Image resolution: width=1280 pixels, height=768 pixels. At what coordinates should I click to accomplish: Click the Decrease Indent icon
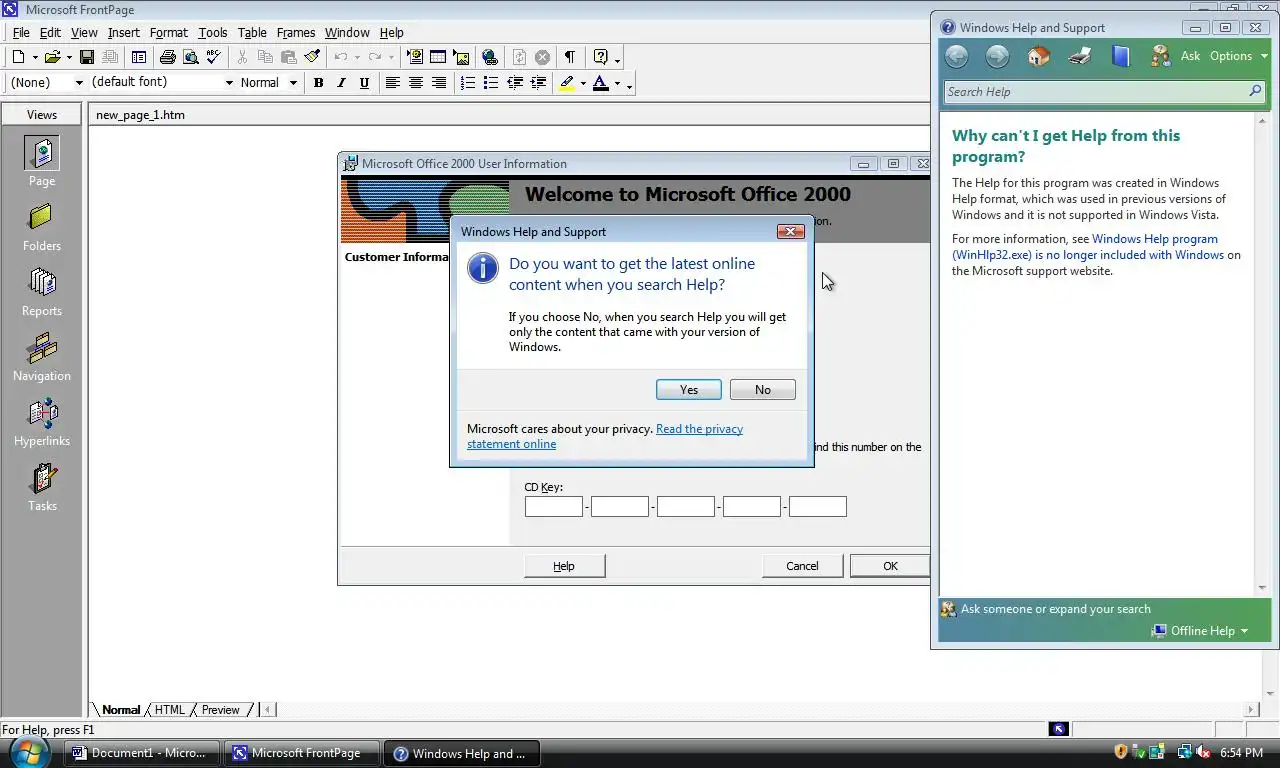click(515, 83)
